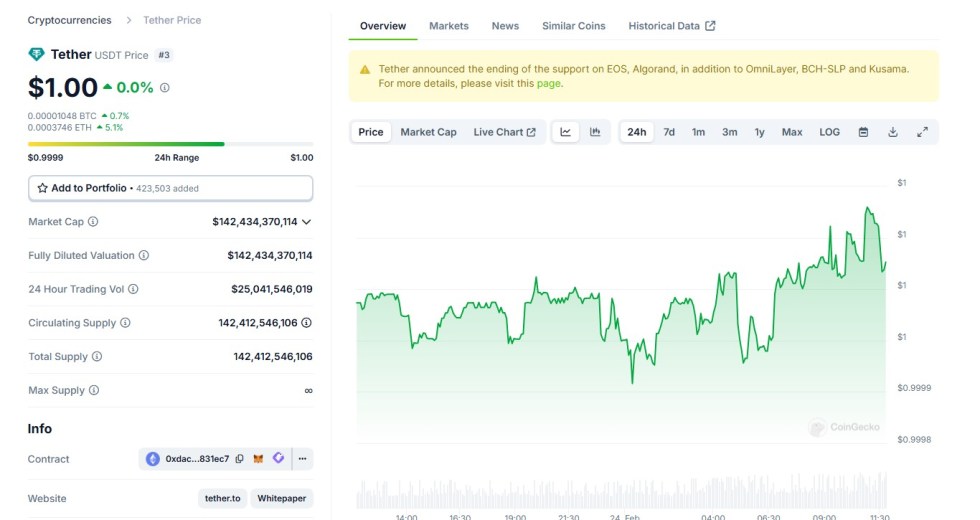Click the Market Cap info icon

[93, 222]
